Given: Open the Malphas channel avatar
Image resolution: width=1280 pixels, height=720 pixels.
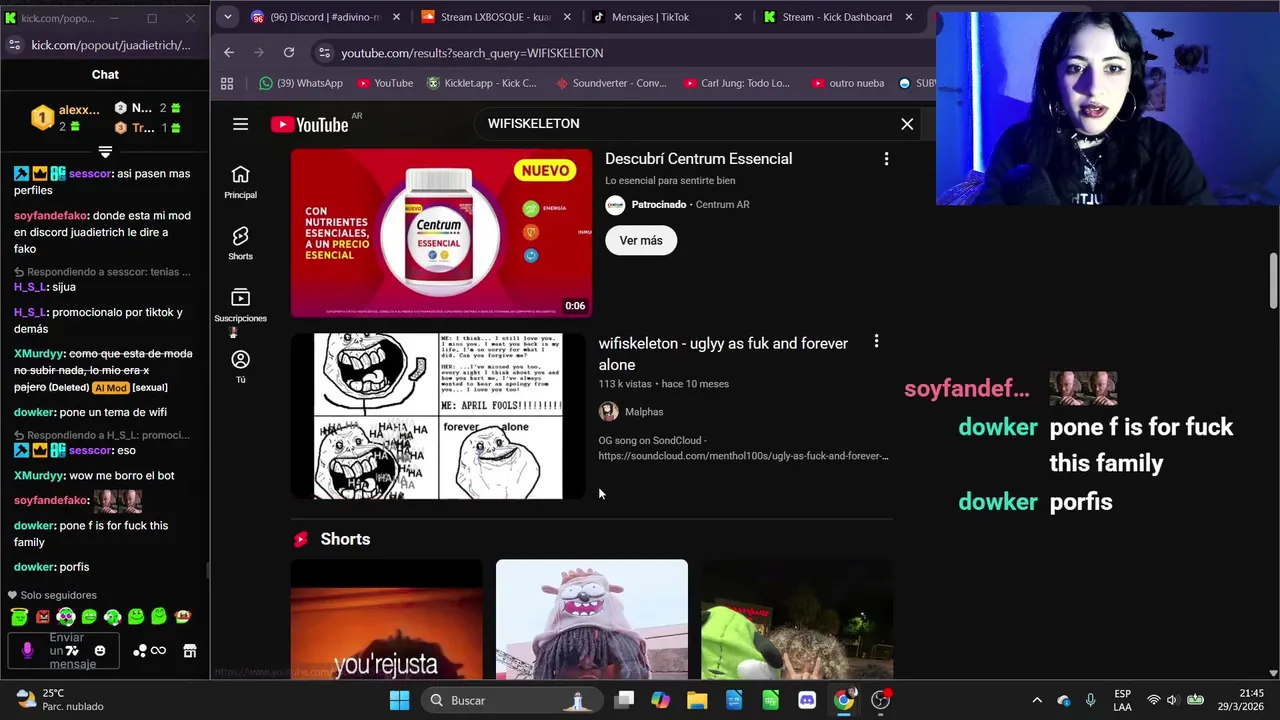Looking at the screenshot, I should 609,412.
